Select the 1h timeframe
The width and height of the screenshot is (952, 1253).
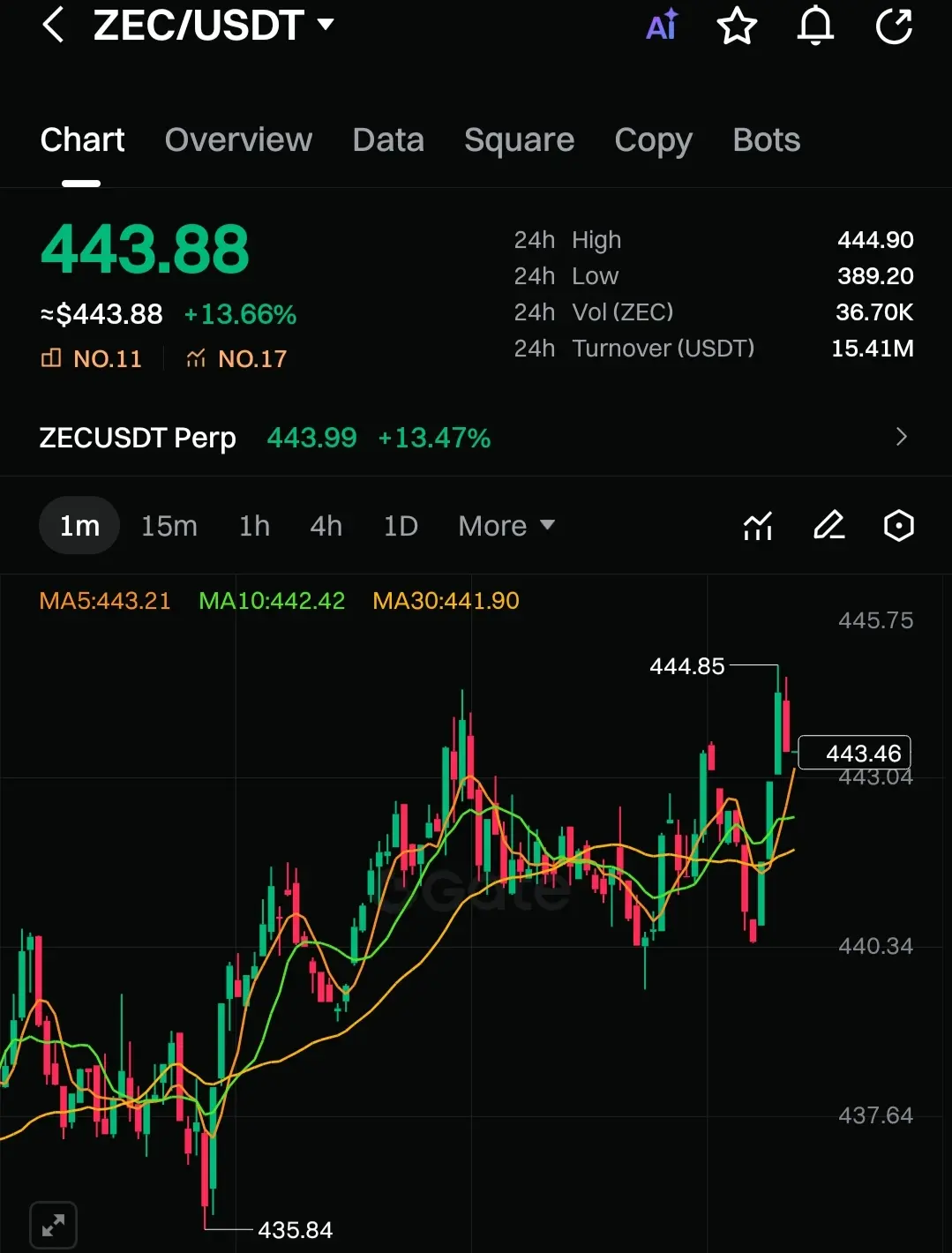[x=254, y=526]
